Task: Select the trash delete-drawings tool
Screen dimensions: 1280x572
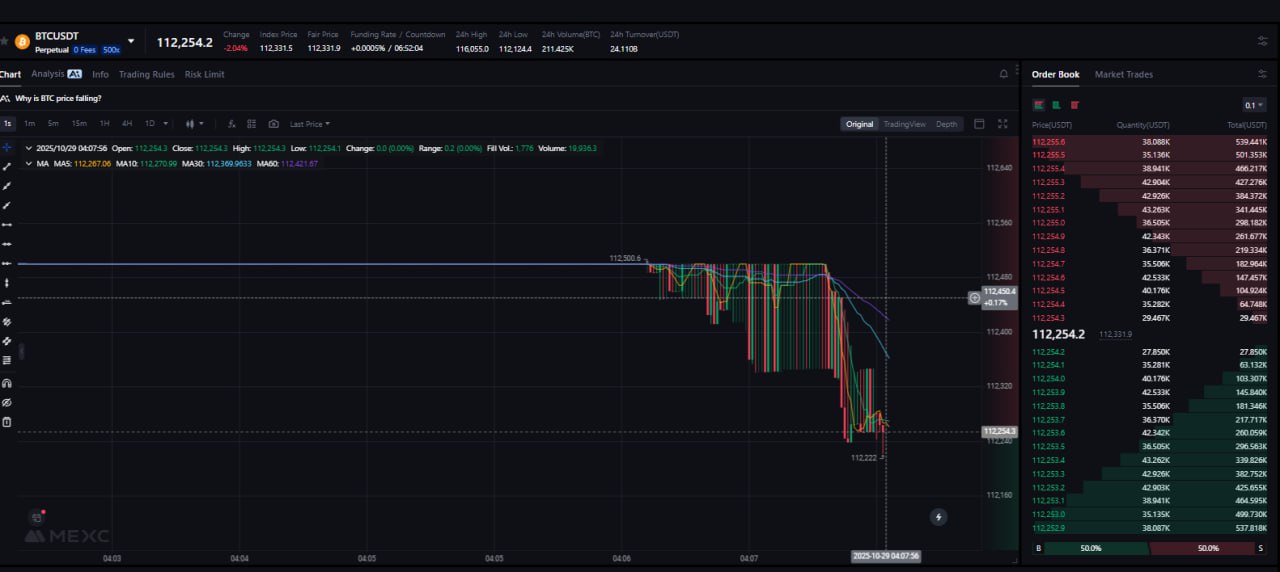Action: (7, 422)
